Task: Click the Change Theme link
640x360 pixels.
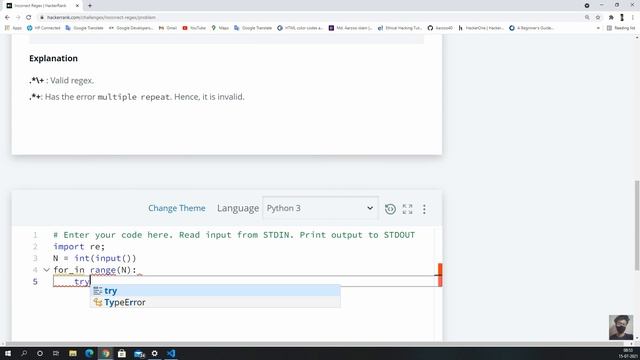Action: point(177,208)
